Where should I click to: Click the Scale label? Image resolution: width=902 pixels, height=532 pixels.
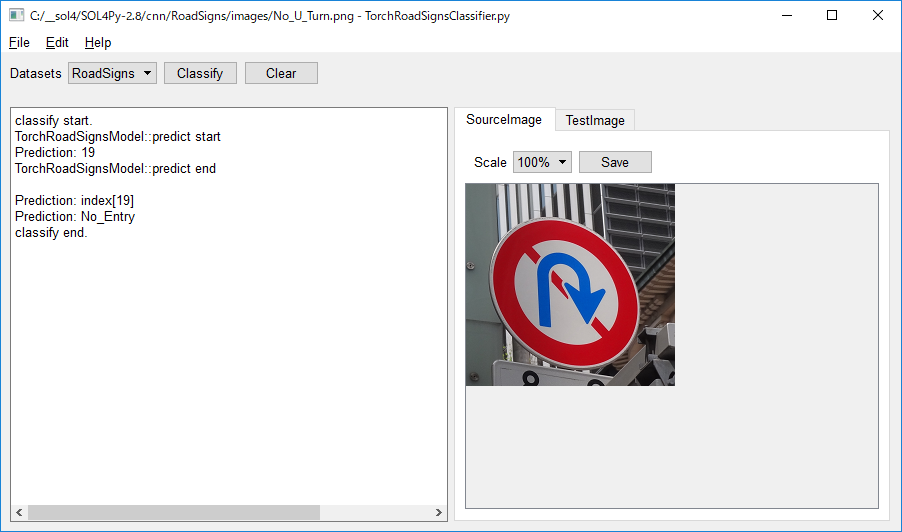(x=490, y=163)
